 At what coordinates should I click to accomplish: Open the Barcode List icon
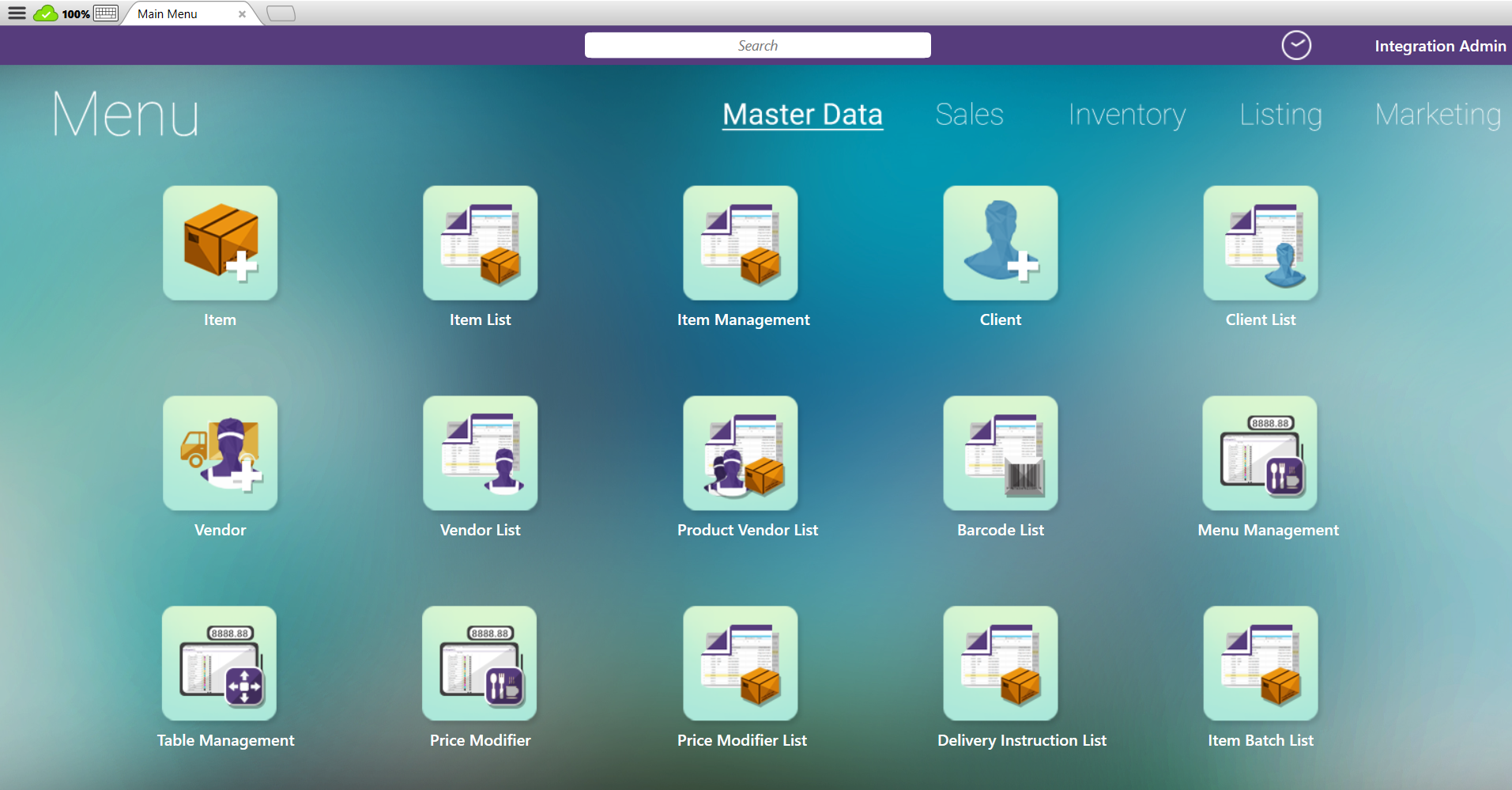tap(1001, 453)
